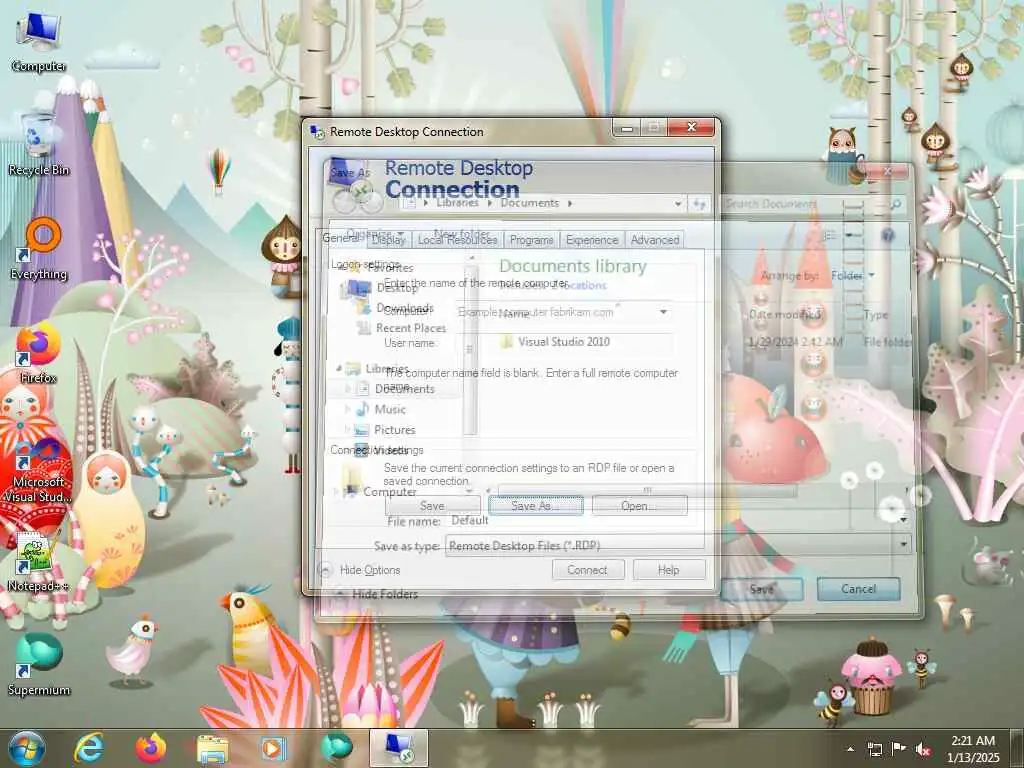Screen dimensions: 1024x768
Task: Open the Arrange by Folder dropdown
Action: pyautogui.click(x=852, y=276)
